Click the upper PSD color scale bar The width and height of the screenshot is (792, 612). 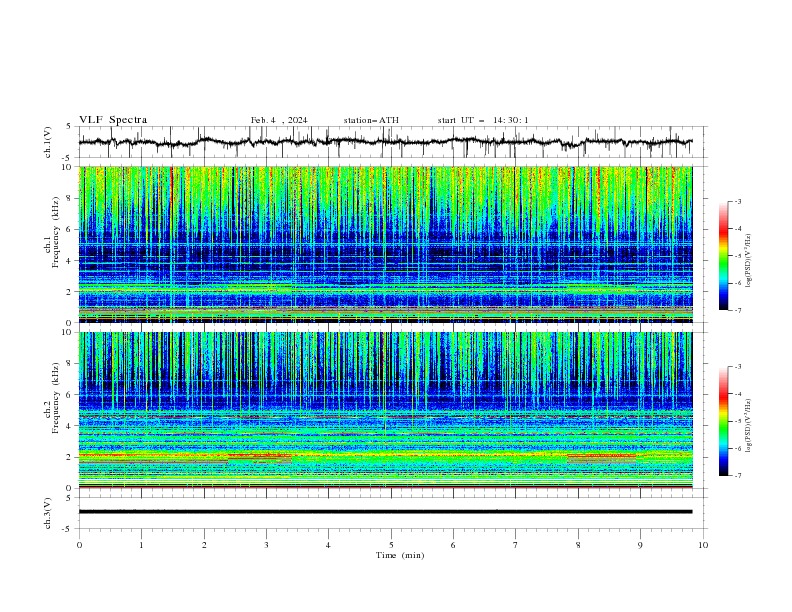pyautogui.click(x=723, y=256)
